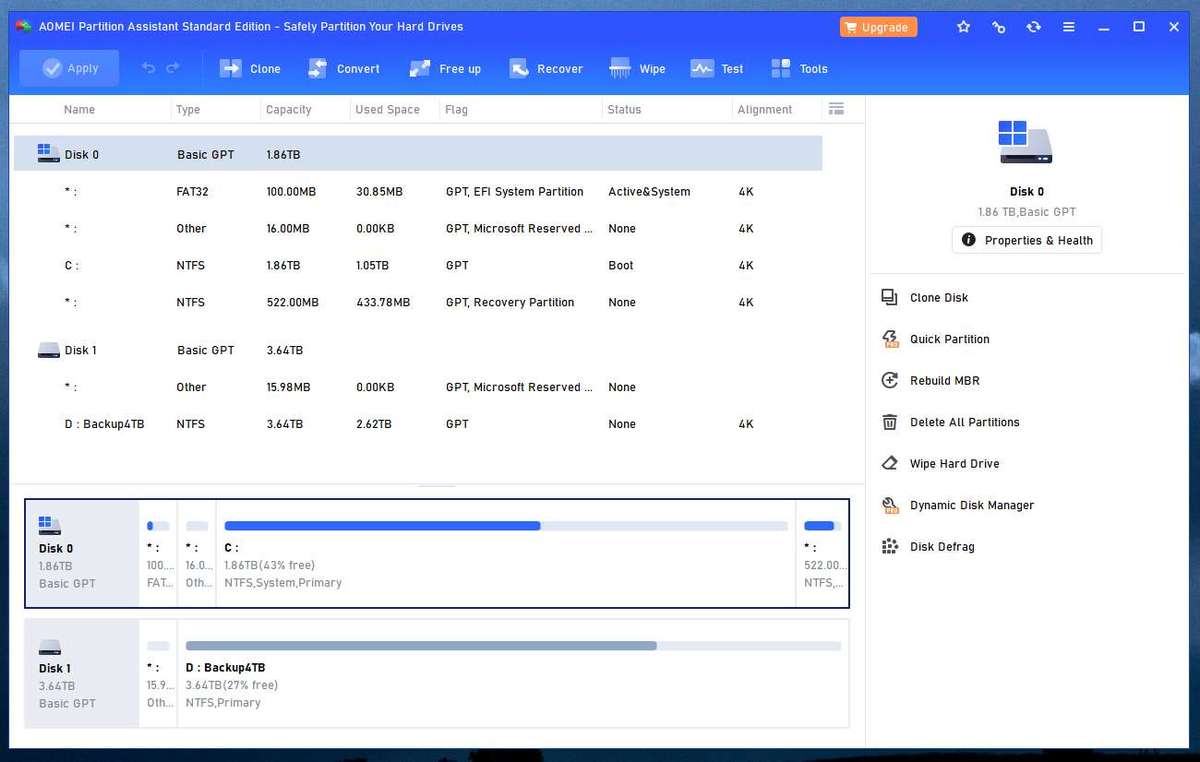The height and width of the screenshot is (762, 1200).
Task: Select the Disk 1 row in the list
Action: point(418,350)
